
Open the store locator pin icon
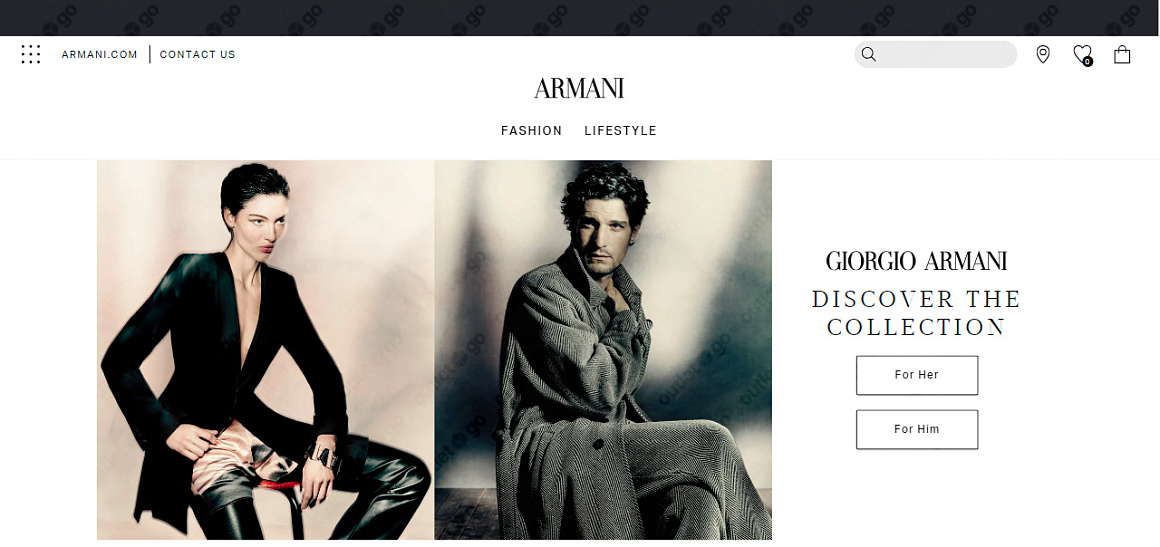click(1042, 54)
